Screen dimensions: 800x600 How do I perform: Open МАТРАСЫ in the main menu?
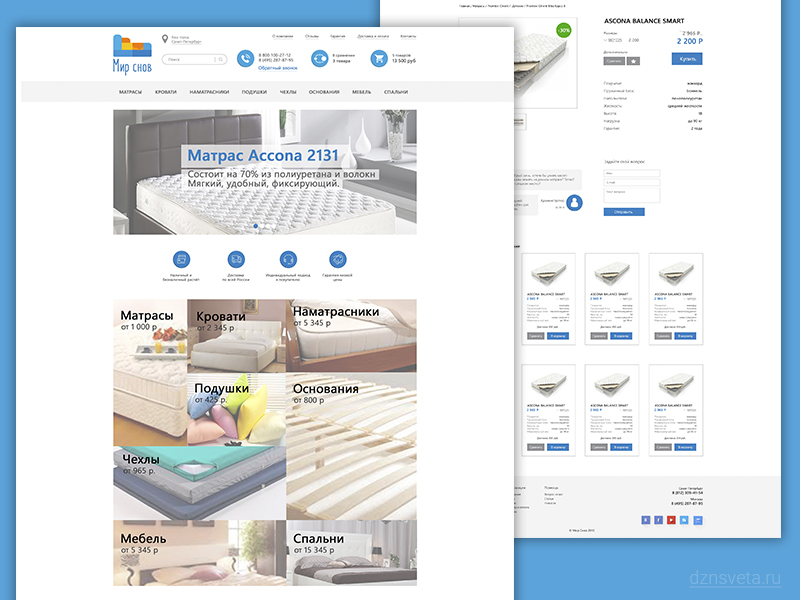click(130, 92)
